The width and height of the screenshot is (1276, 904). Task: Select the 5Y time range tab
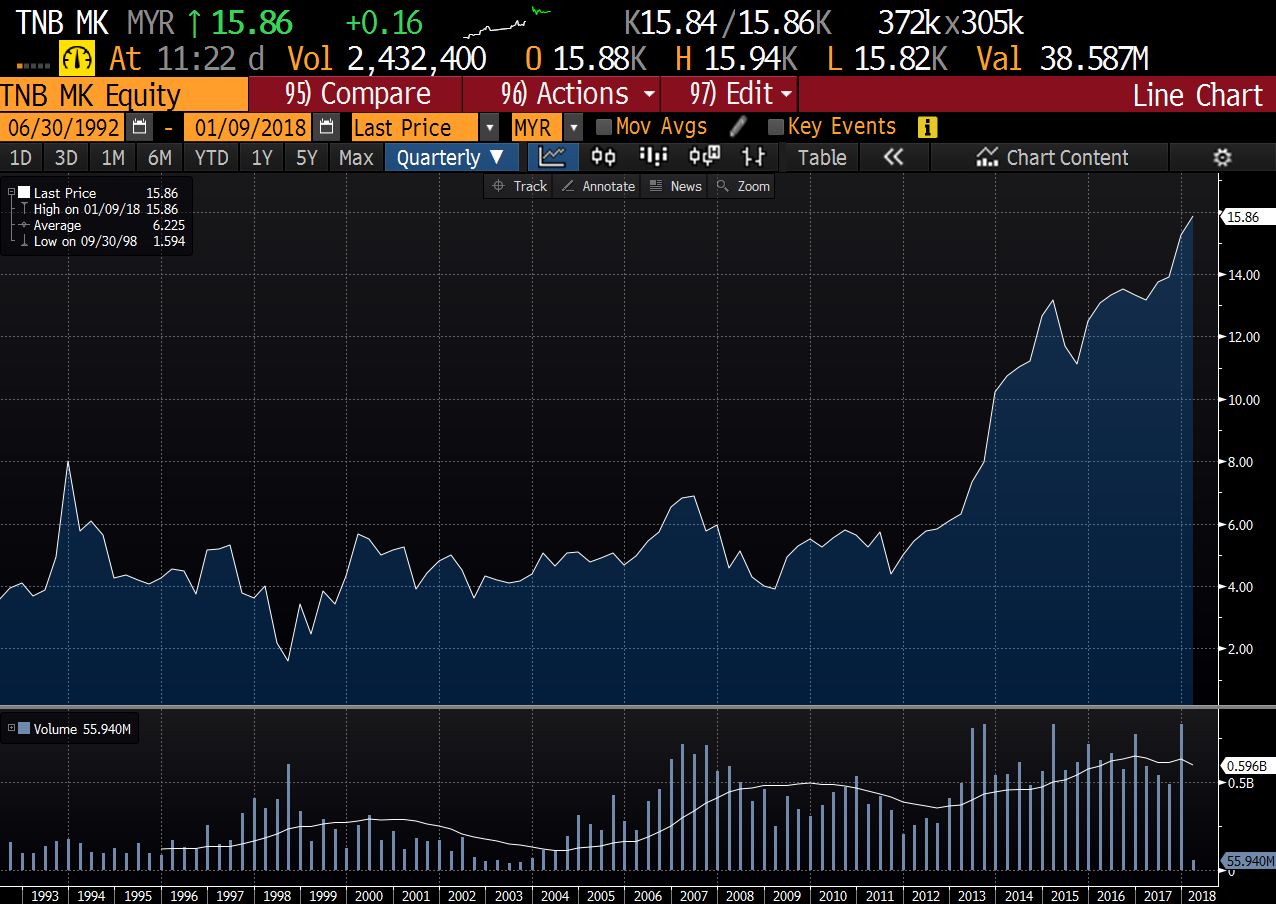tap(306, 157)
